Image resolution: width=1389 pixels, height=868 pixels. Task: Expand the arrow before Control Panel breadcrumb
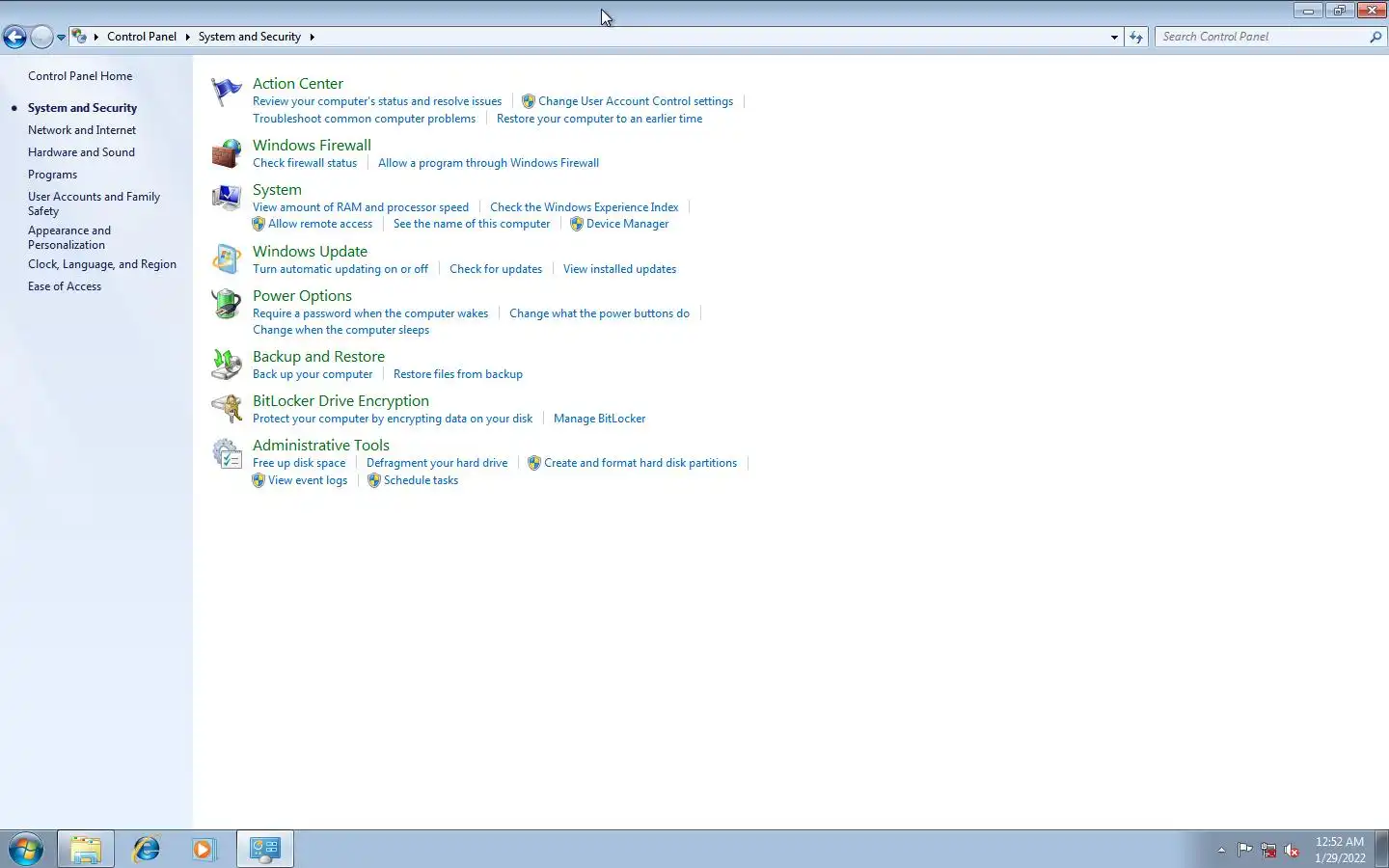pyautogui.click(x=96, y=37)
